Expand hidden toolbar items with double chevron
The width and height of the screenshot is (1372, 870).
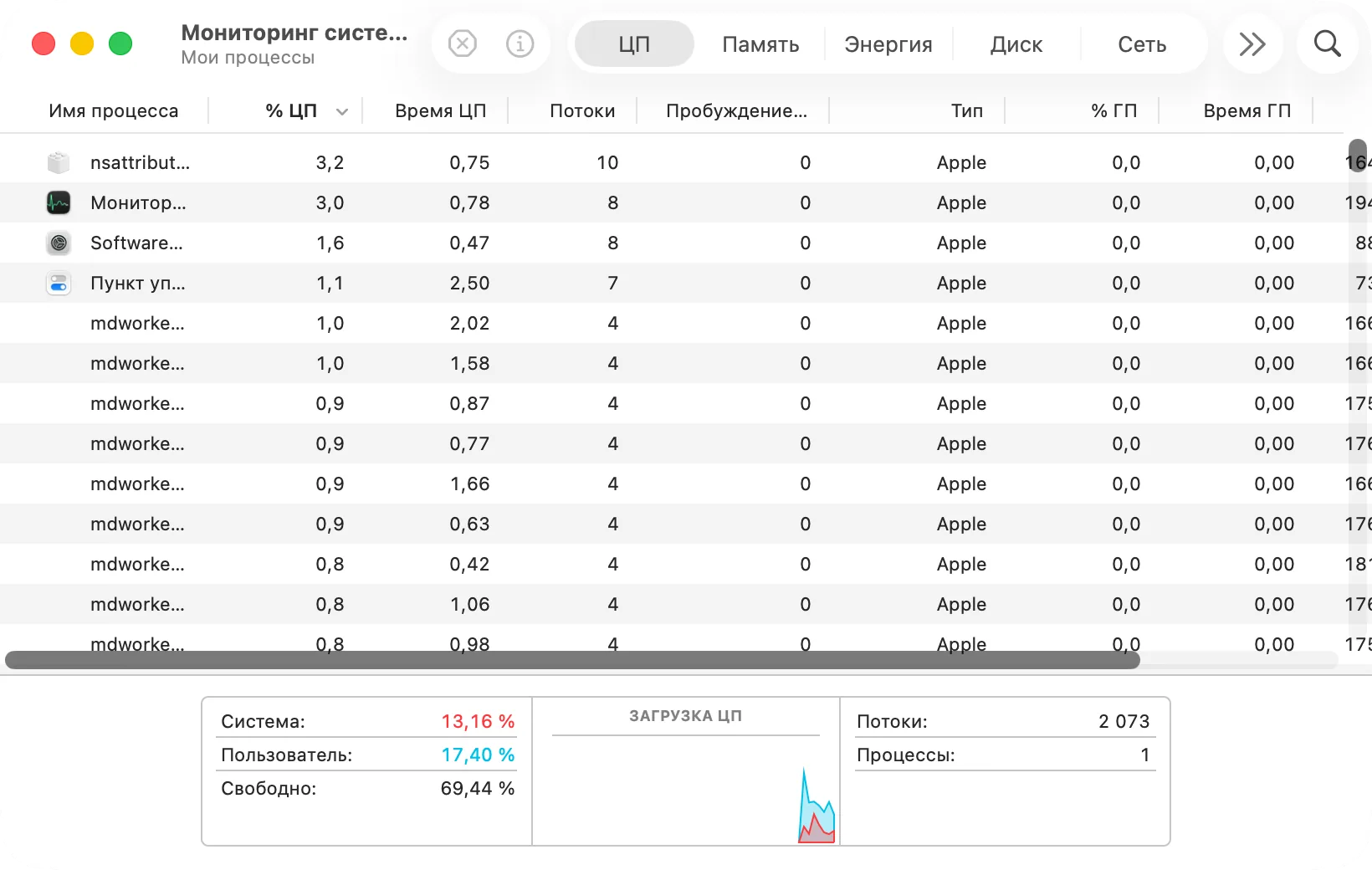point(1252,43)
